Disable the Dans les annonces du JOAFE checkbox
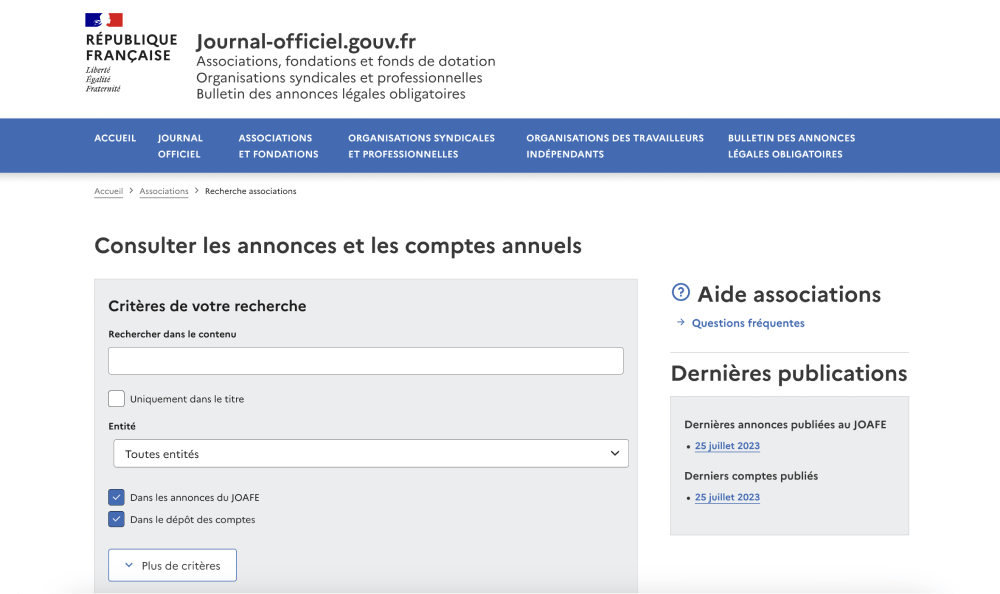 (116, 496)
